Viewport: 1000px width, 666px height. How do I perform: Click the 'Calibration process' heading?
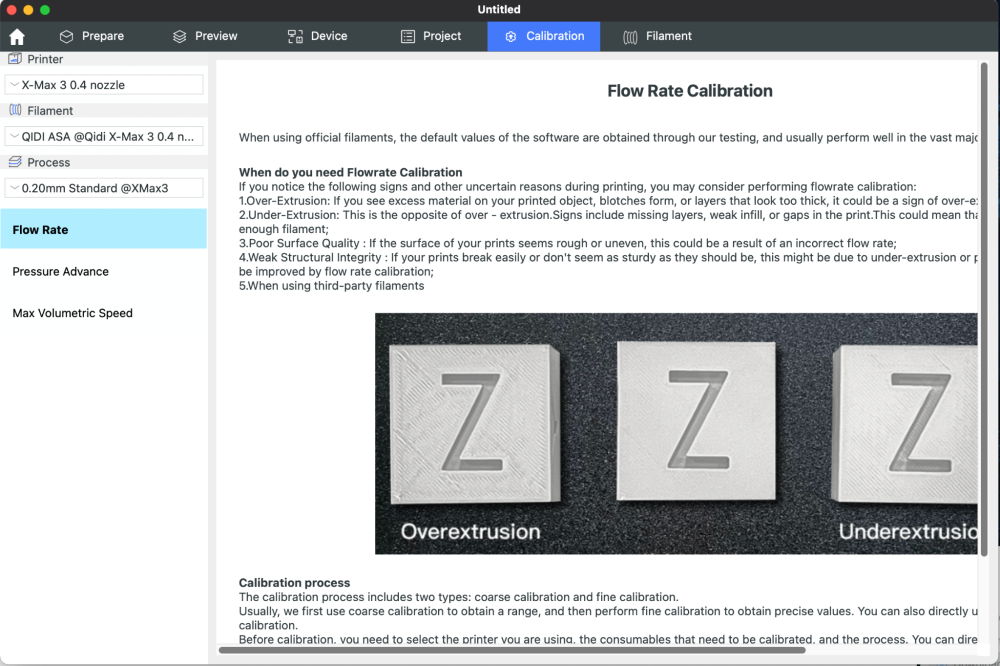click(294, 582)
